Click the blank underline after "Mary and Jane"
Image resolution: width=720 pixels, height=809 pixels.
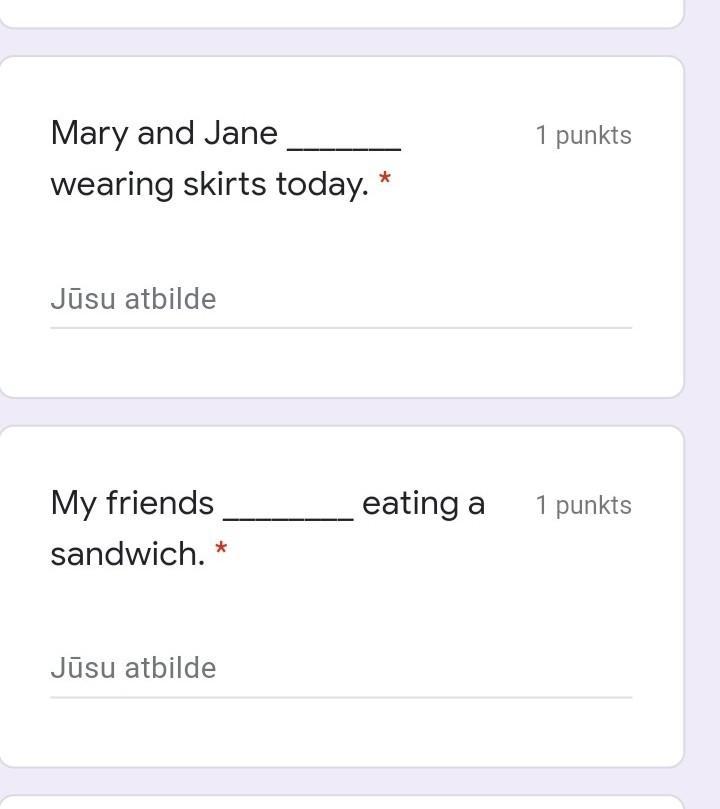pos(344,149)
